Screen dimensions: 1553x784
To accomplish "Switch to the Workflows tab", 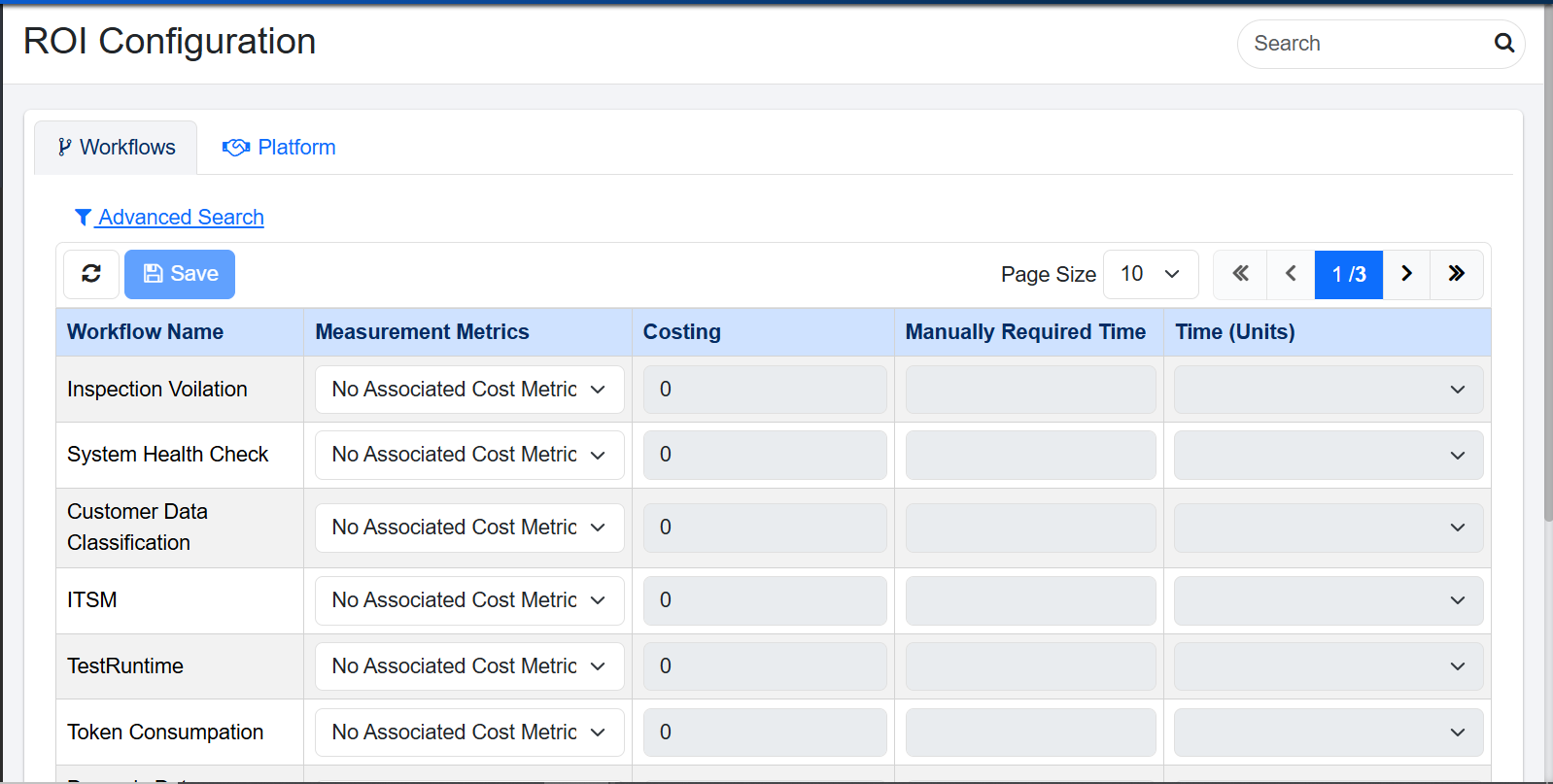I will pyautogui.click(x=117, y=148).
